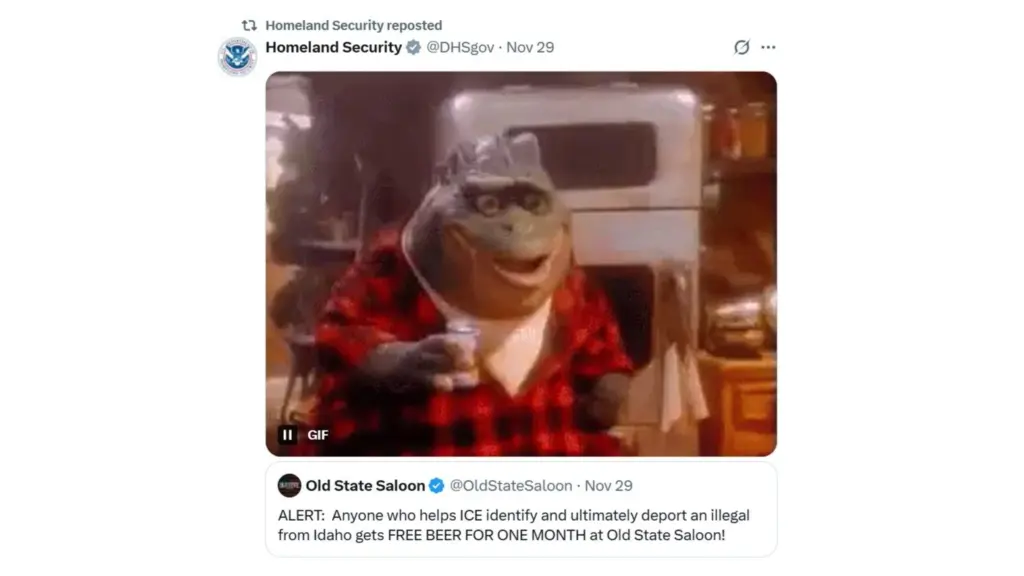Screen dimensions: 1024x576
Task: Click Old State Saloon blue verified badge
Action: 436,486
